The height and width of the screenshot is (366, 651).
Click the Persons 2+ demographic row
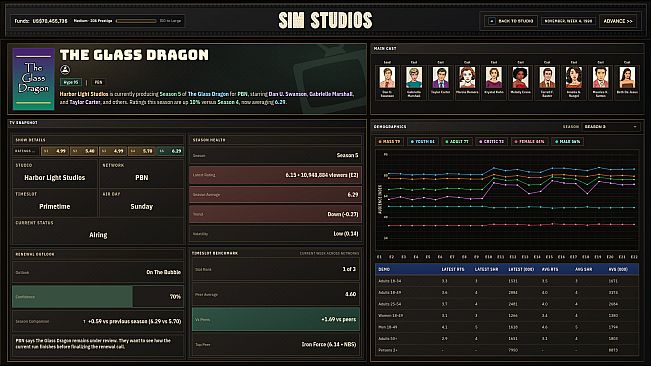[507, 350]
